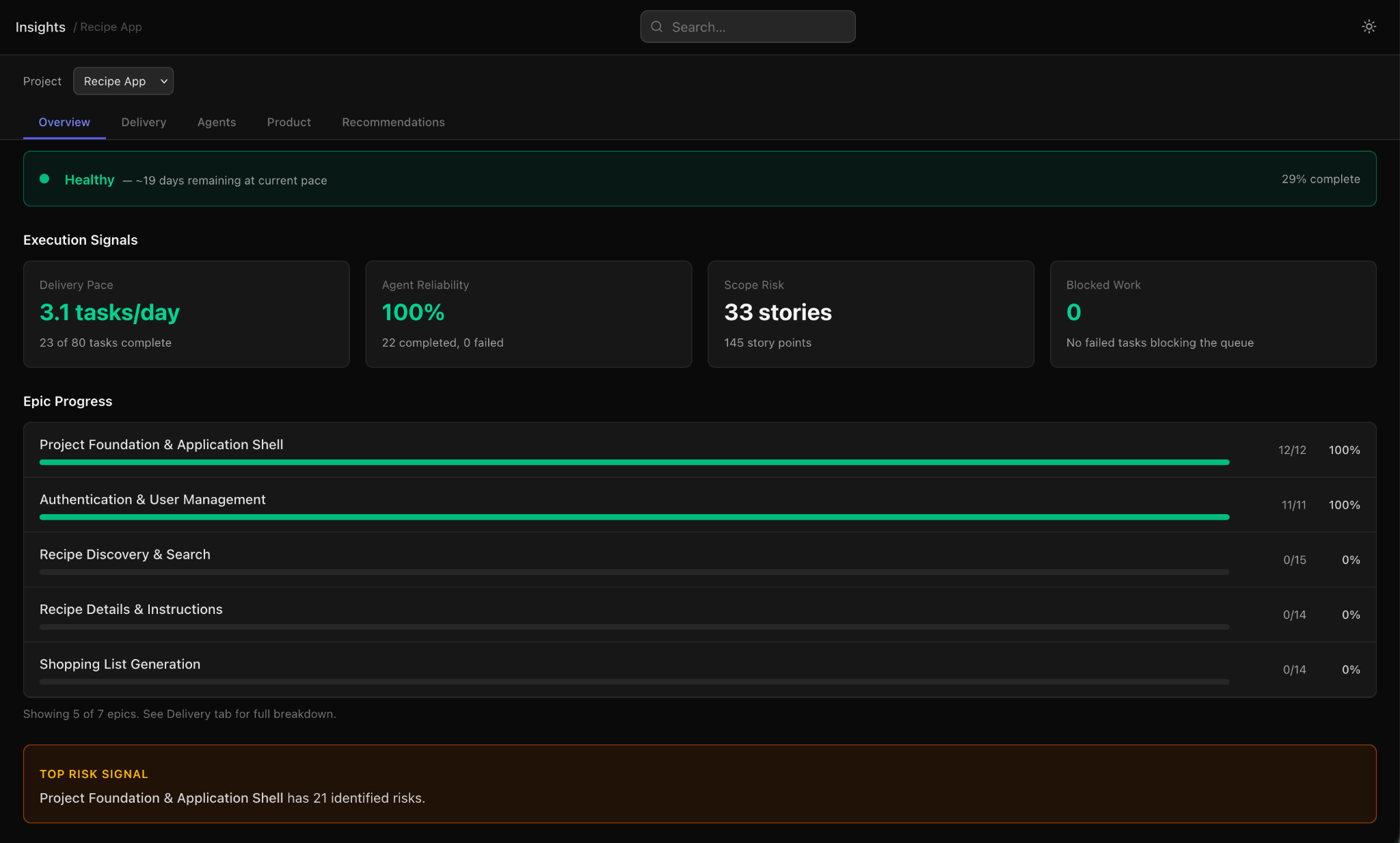The width and height of the screenshot is (1400, 843).
Task: Click the 0/15 task count
Action: click(x=1294, y=559)
